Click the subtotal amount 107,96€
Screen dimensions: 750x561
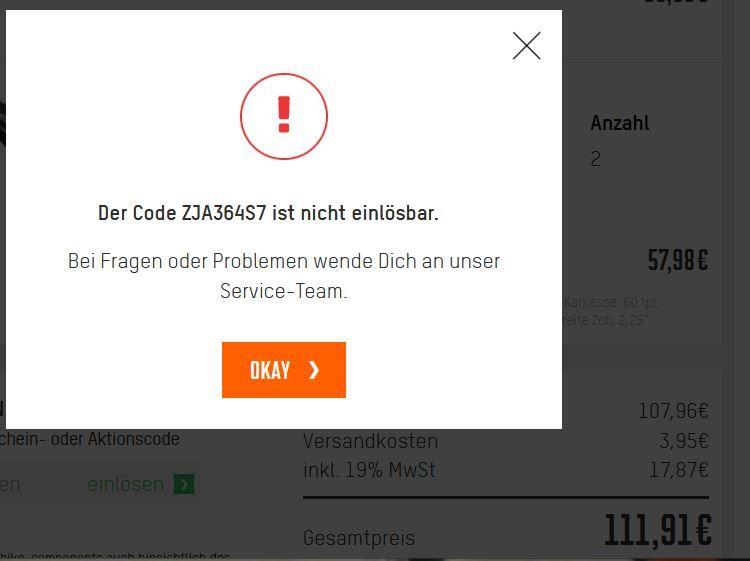673,411
